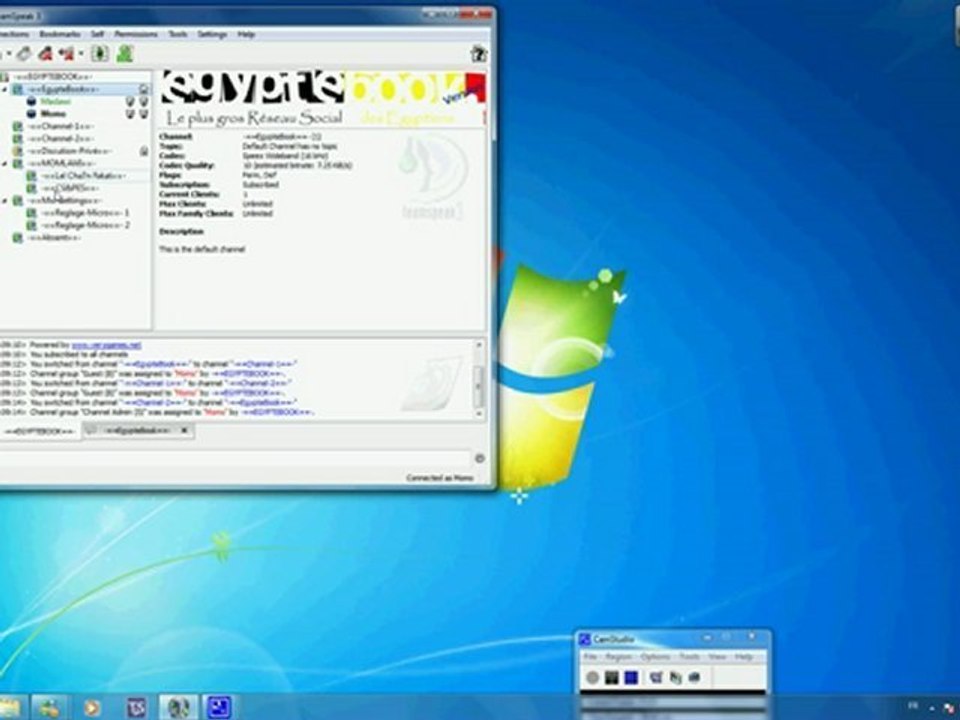Click CamStudio screen annotations icon
This screenshot has width=960, height=720.
pos(656,678)
